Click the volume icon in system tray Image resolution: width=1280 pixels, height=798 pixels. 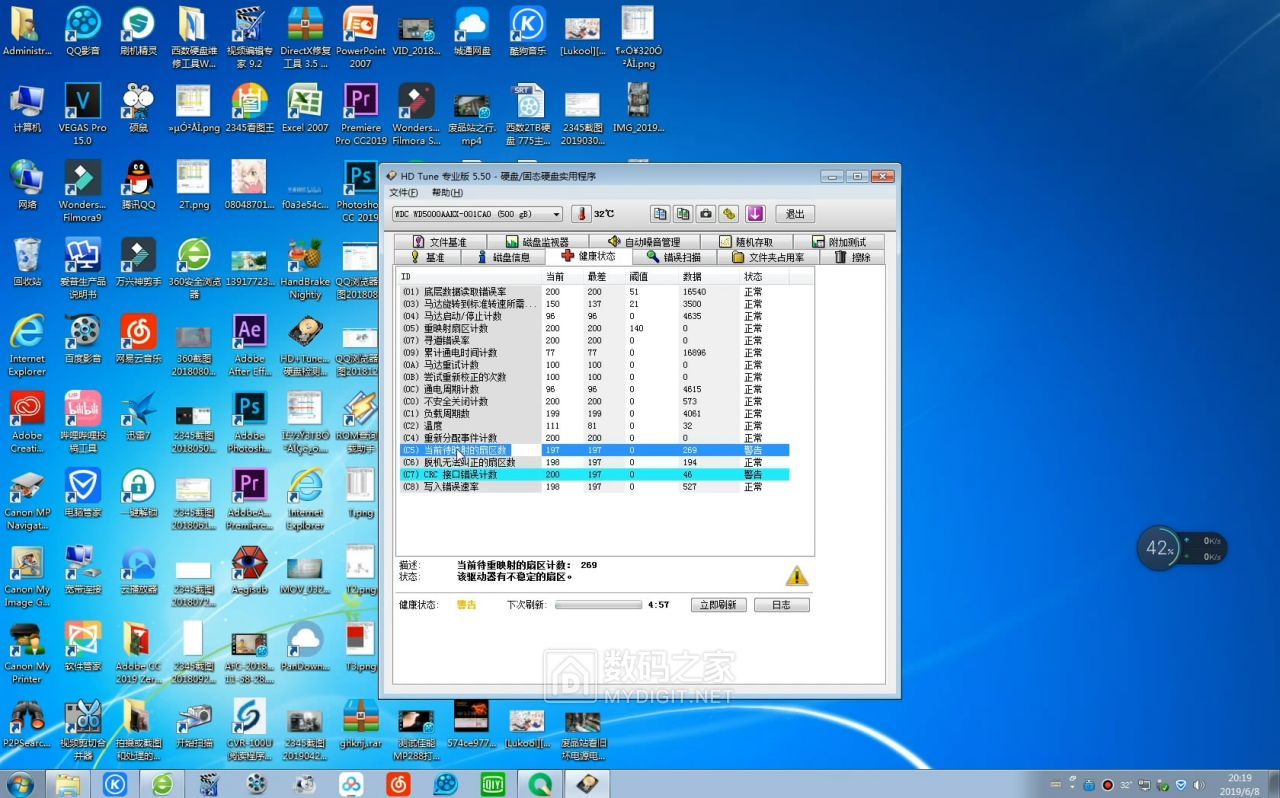(1200, 784)
